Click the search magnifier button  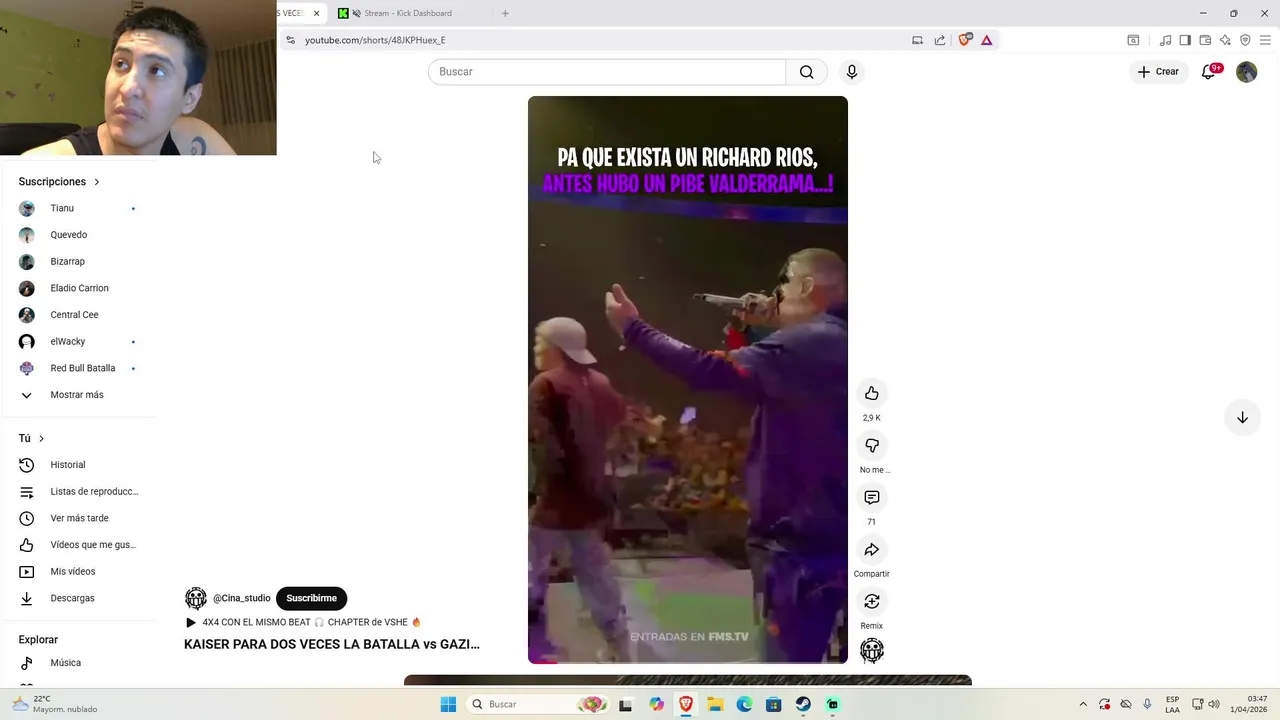[x=806, y=72]
